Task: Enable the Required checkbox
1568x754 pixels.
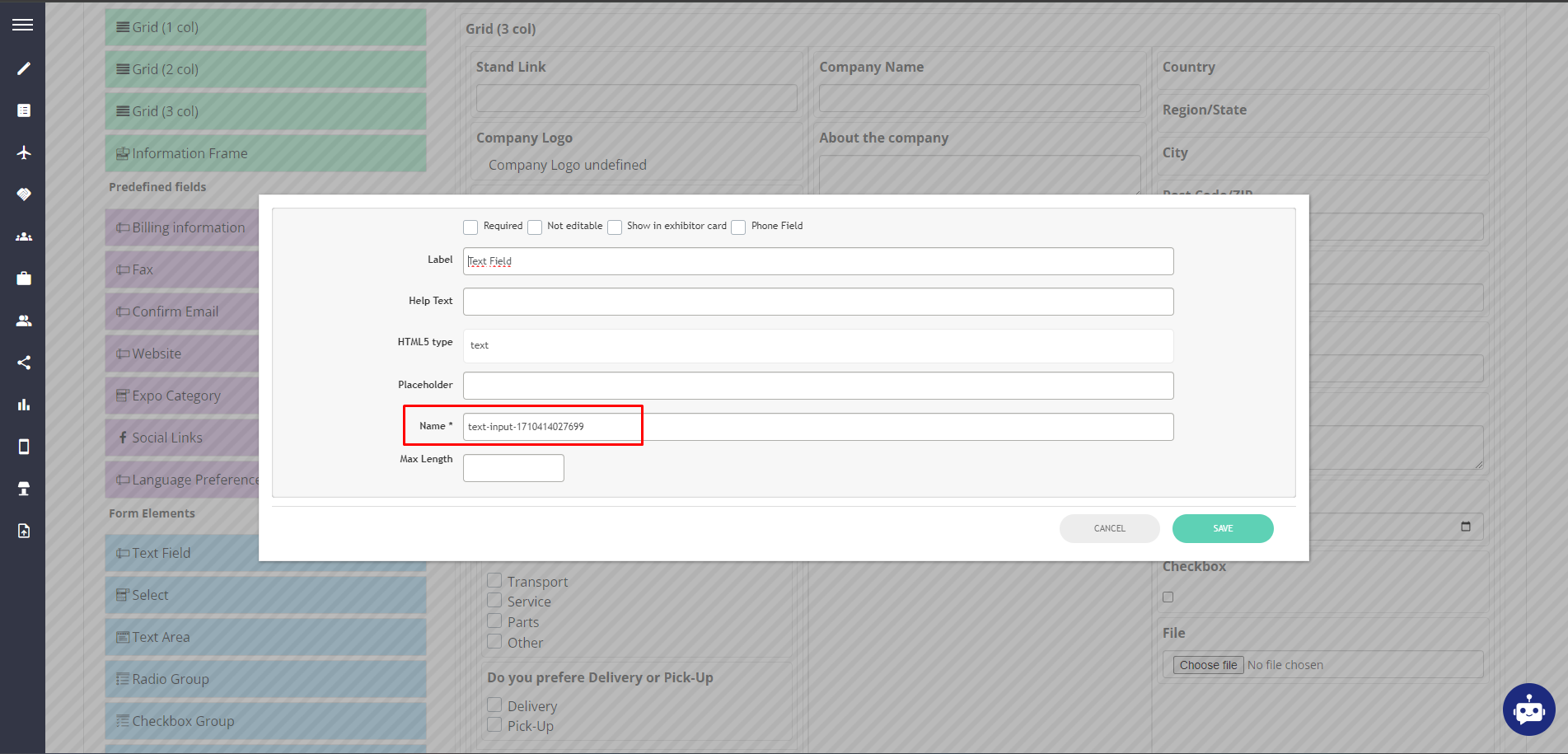Action: tap(470, 227)
